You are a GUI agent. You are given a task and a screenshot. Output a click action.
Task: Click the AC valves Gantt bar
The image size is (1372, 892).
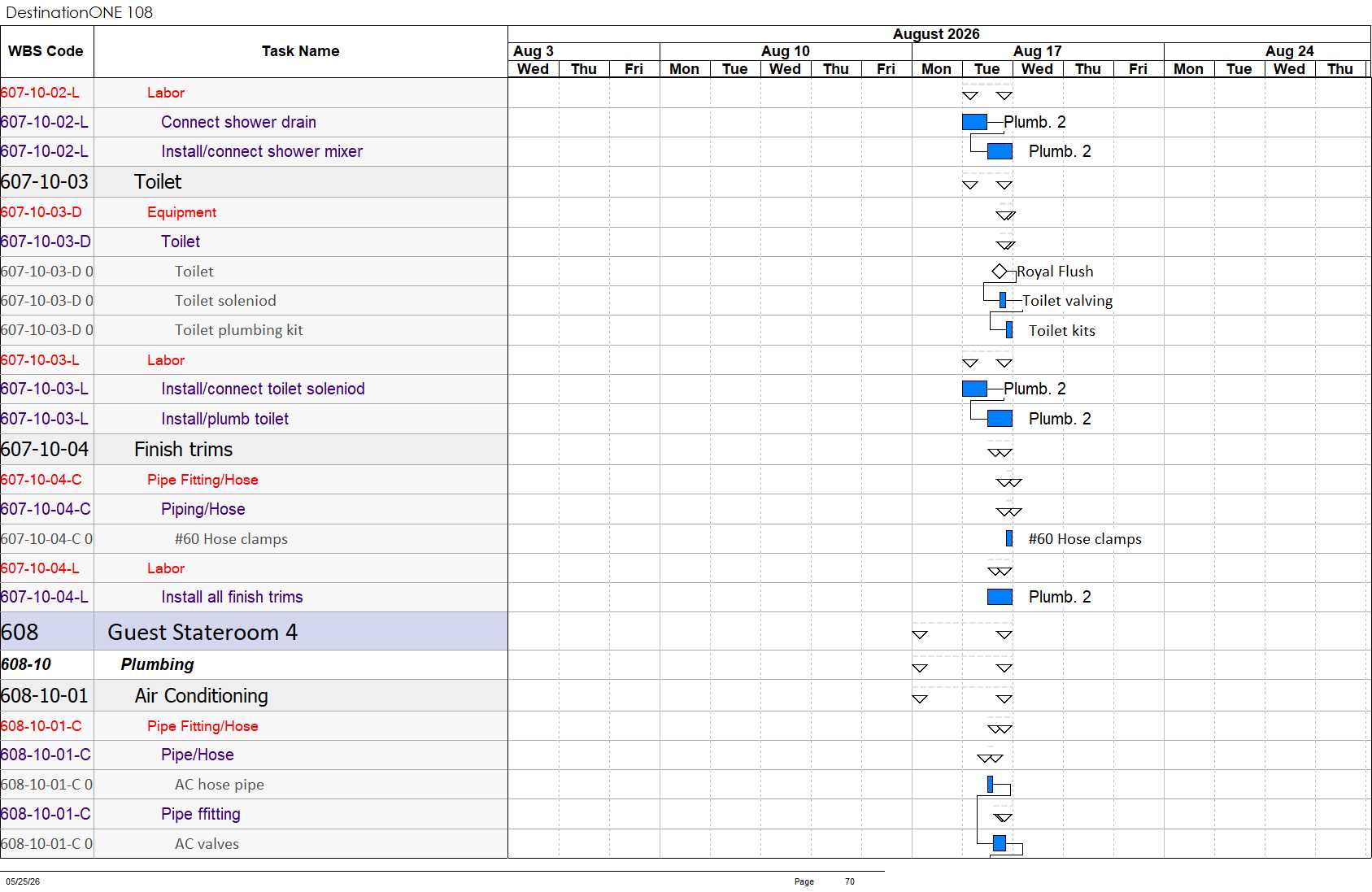pos(1000,843)
